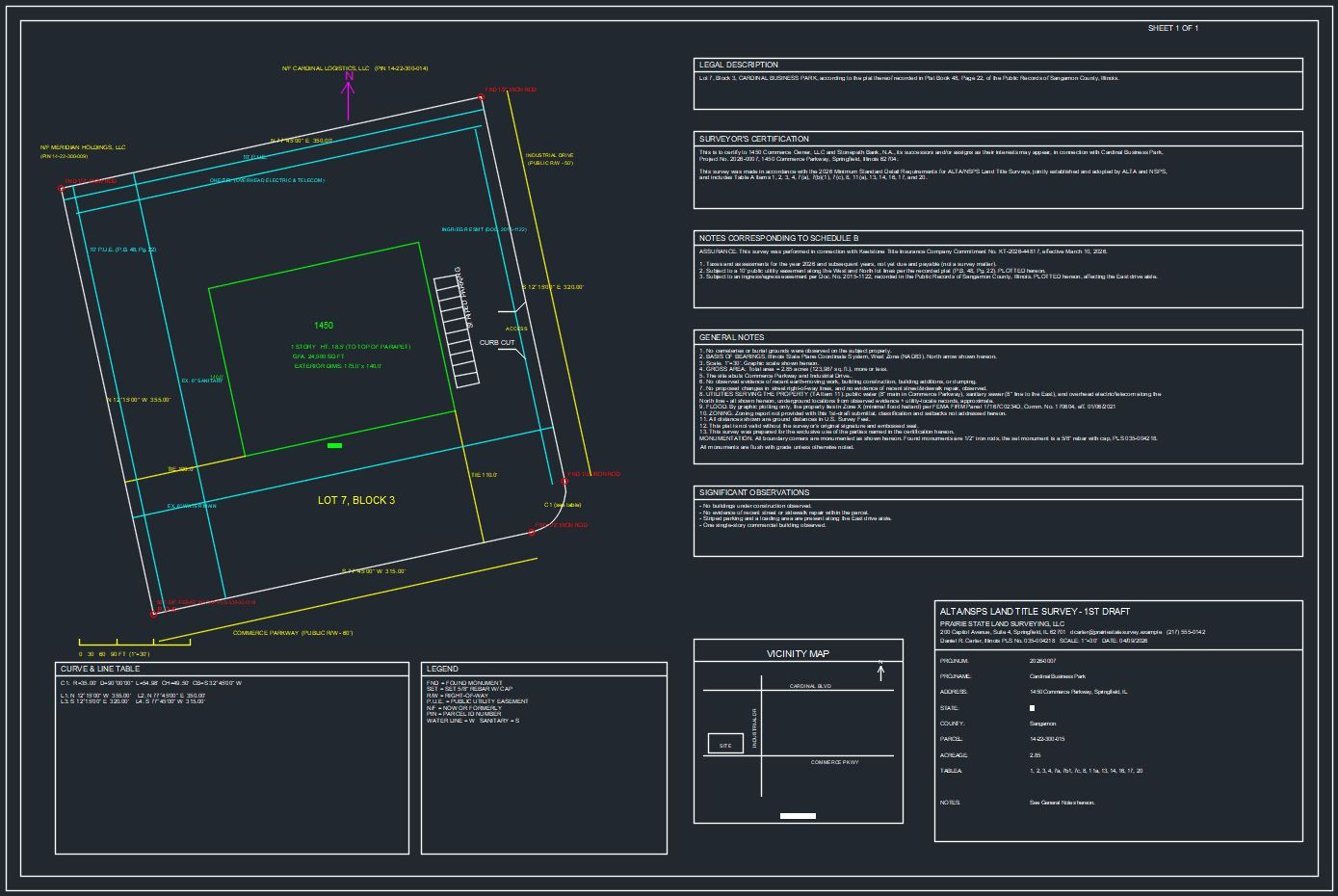Click the "See General Notes hereon." notes value
Screen dimensions: 1338x896
tap(1063, 803)
